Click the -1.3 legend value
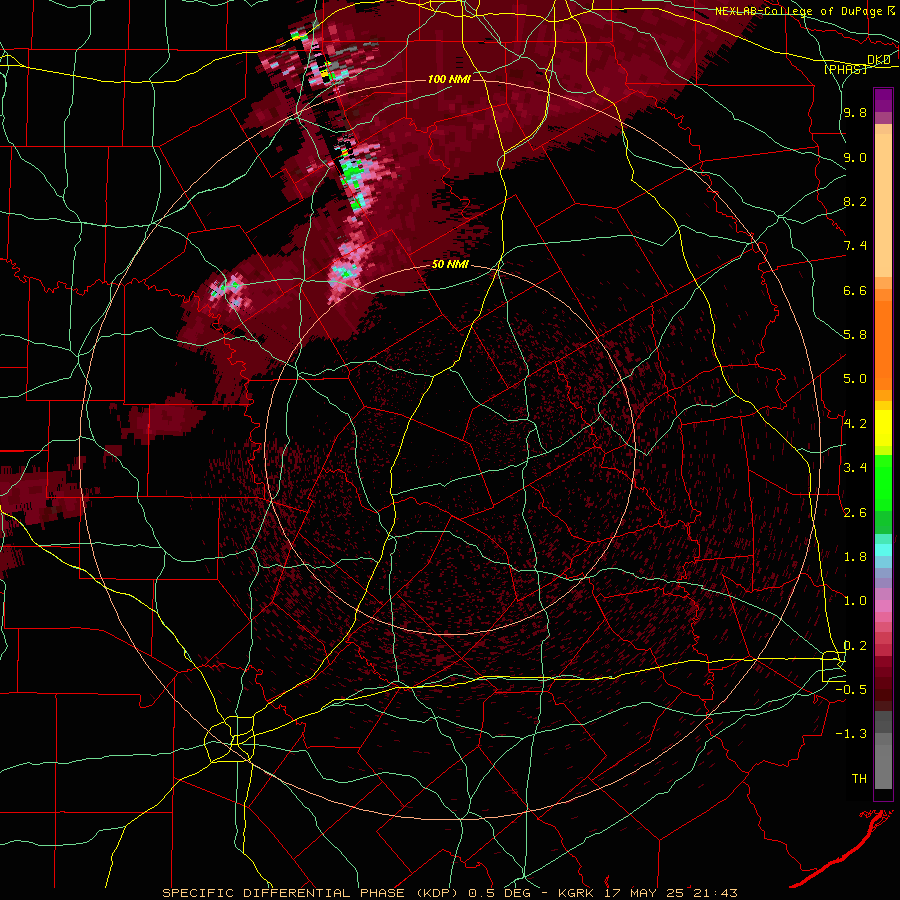Image resolution: width=900 pixels, height=900 pixels. point(851,734)
